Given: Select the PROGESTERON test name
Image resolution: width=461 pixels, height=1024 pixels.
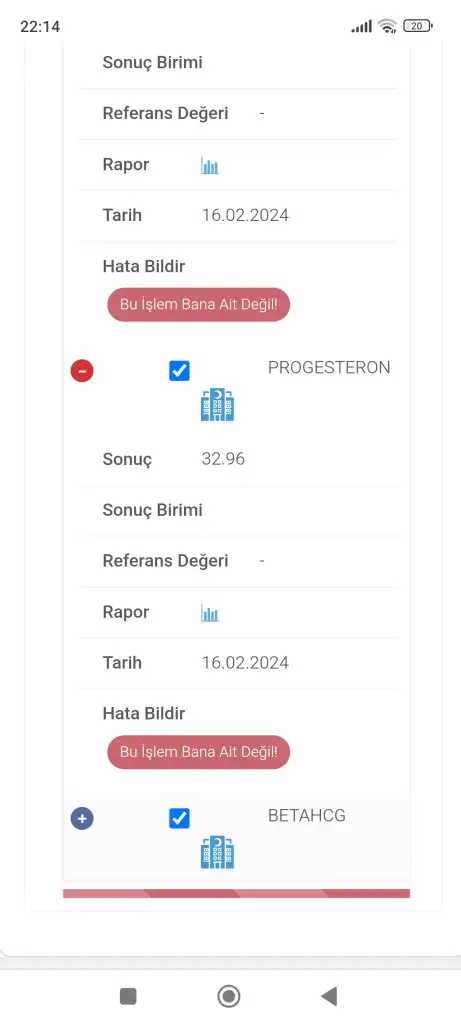Looking at the screenshot, I should pyautogui.click(x=329, y=368).
